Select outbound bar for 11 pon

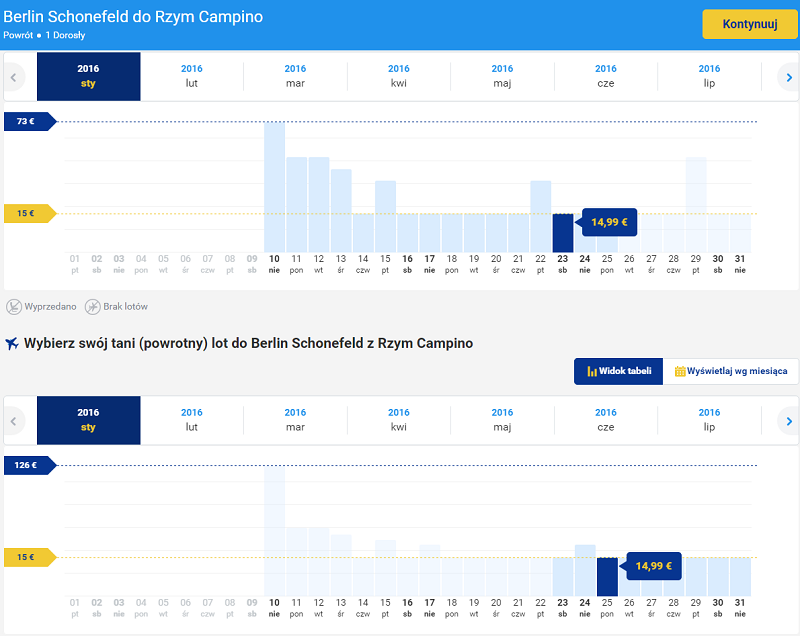[296, 205]
